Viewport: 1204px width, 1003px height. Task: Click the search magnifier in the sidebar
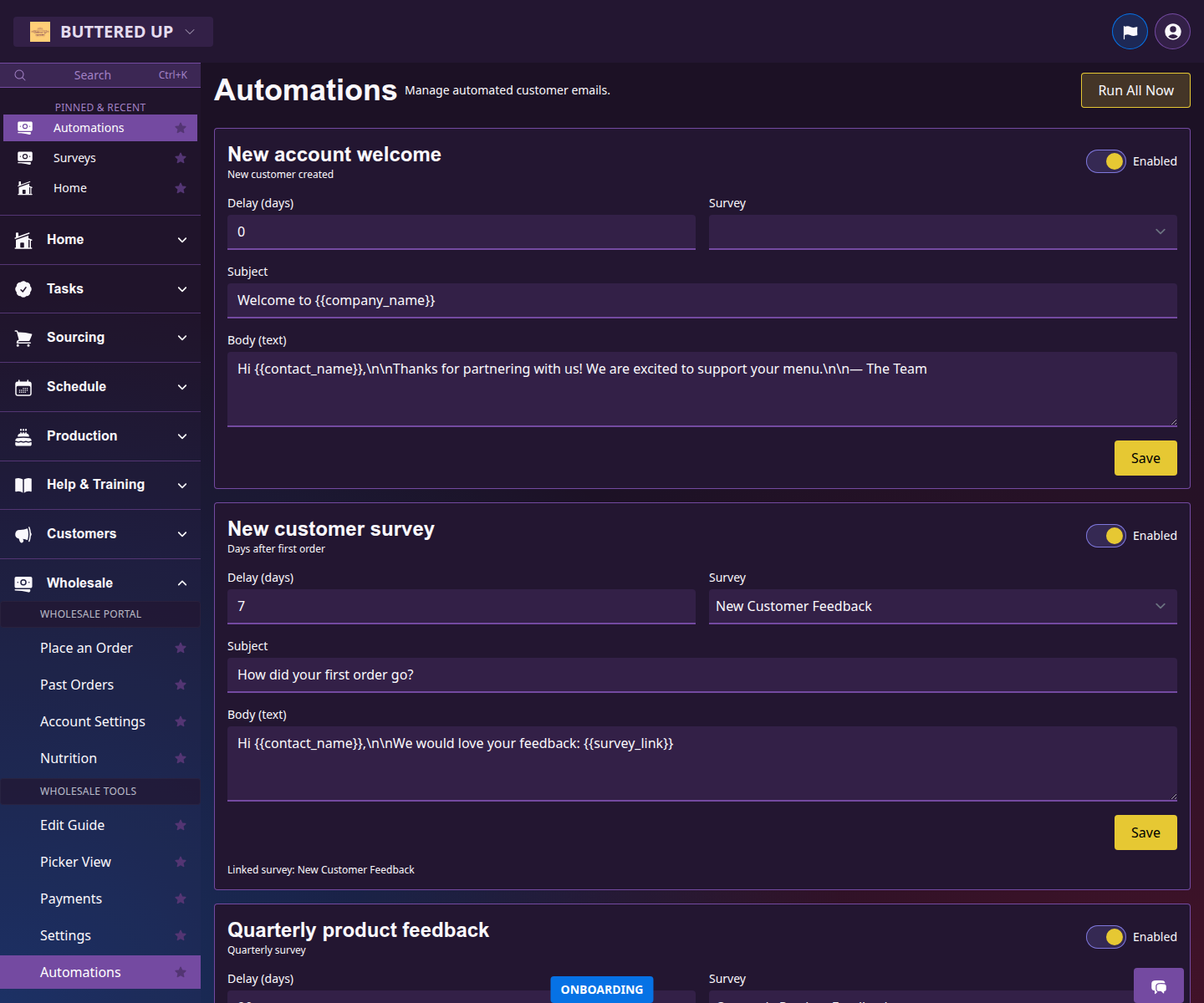click(x=20, y=74)
